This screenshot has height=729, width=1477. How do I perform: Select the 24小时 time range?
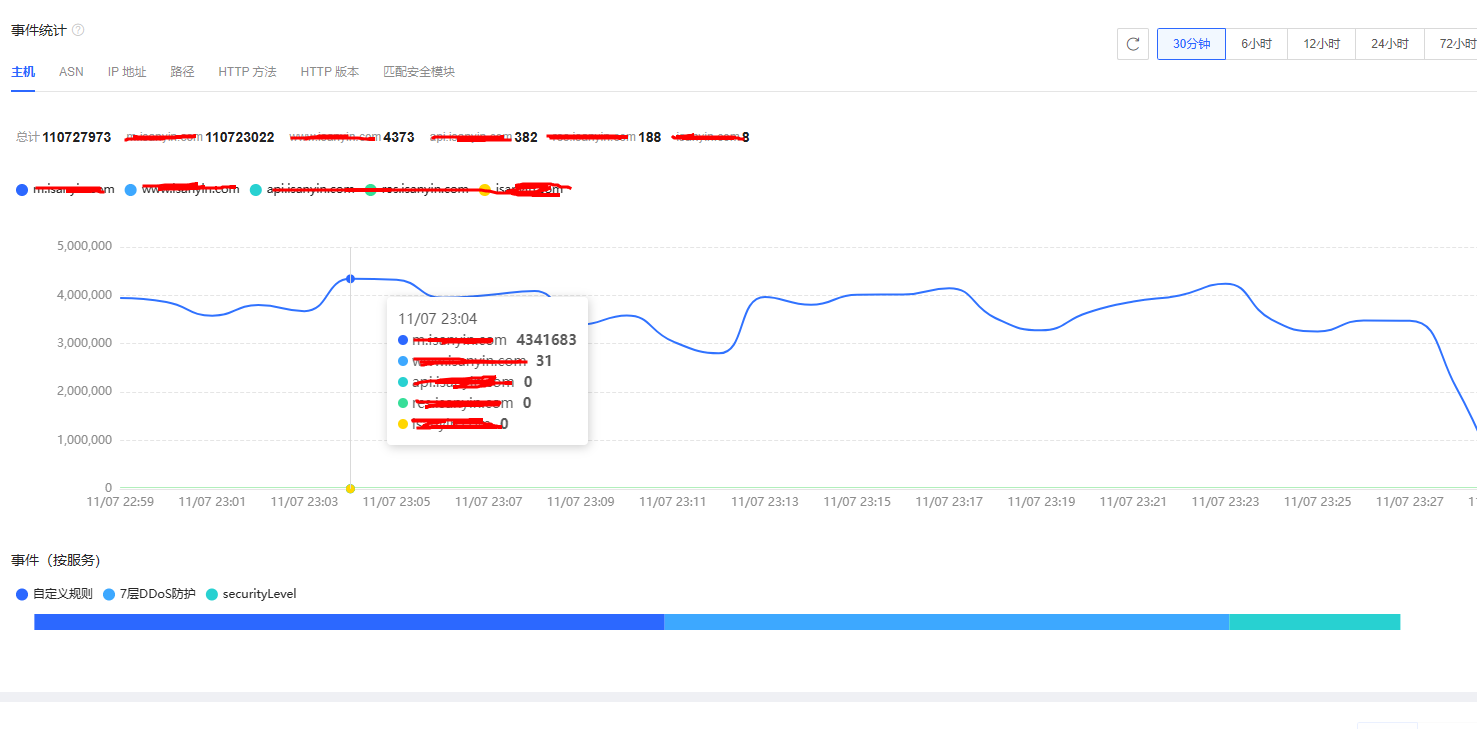(1389, 44)
